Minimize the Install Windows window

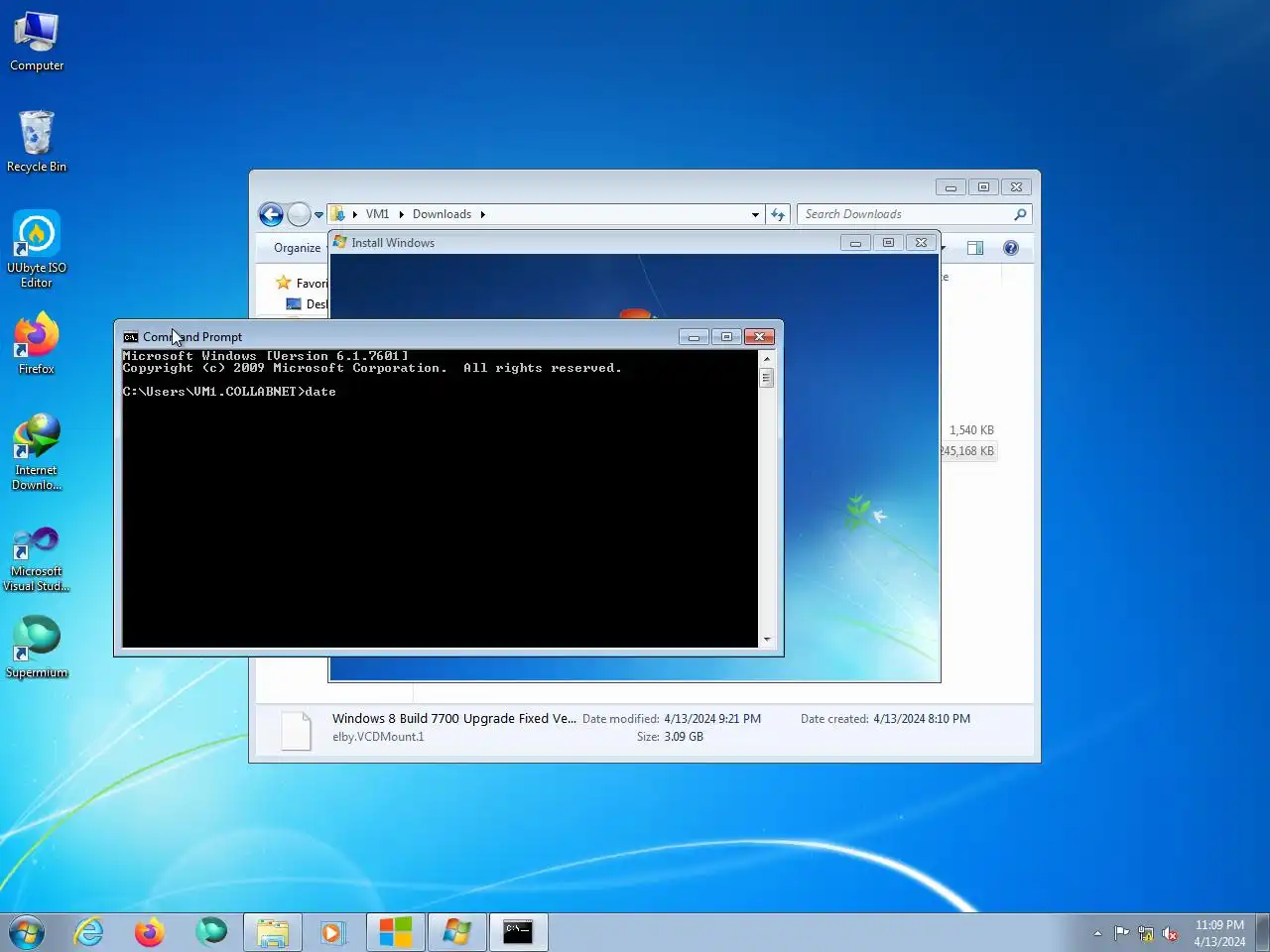click(855, 243)
